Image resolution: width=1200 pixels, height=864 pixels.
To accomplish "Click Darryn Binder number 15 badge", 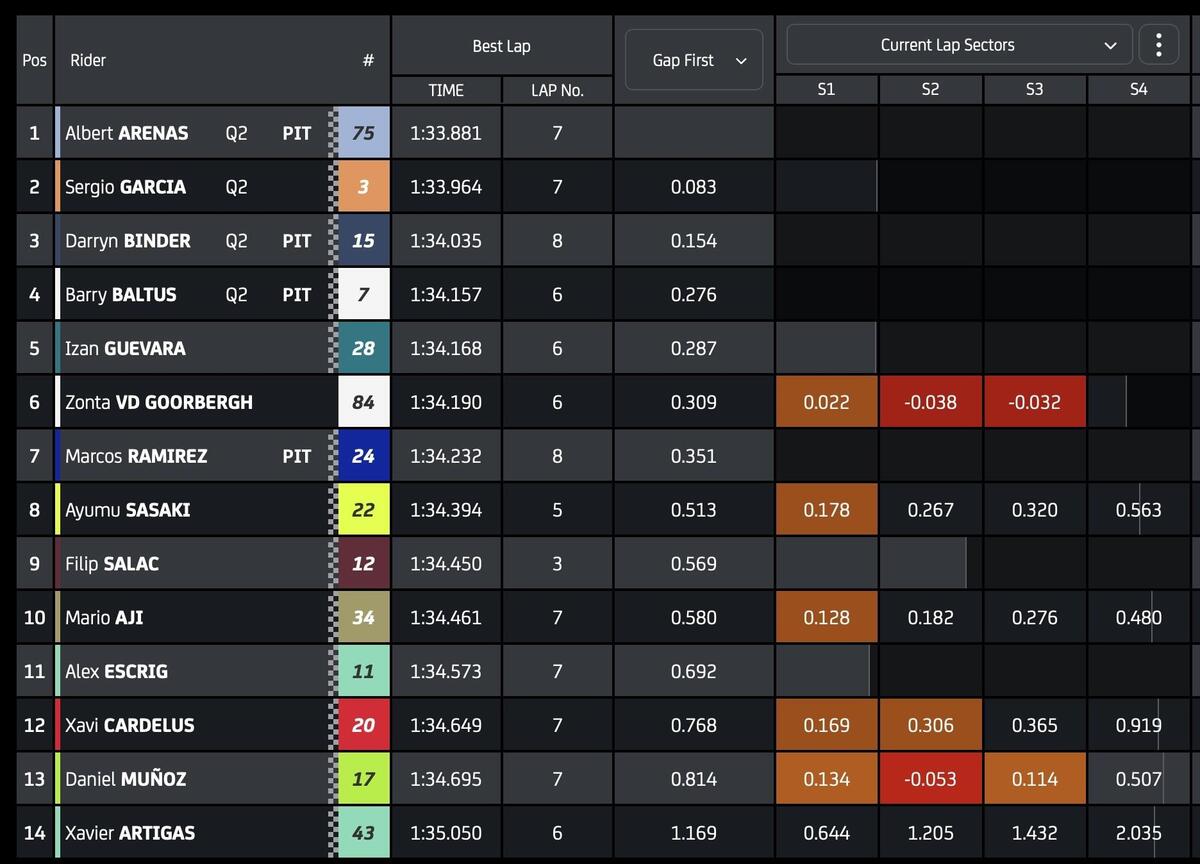I will (x=363, y=241).
